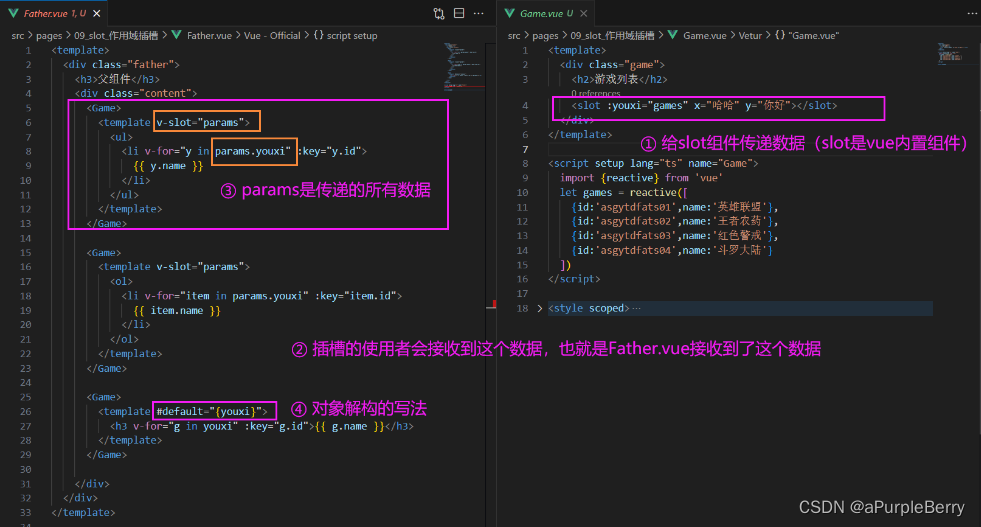Click the '英雄联盟' array entry line

[x=675, y=207]
